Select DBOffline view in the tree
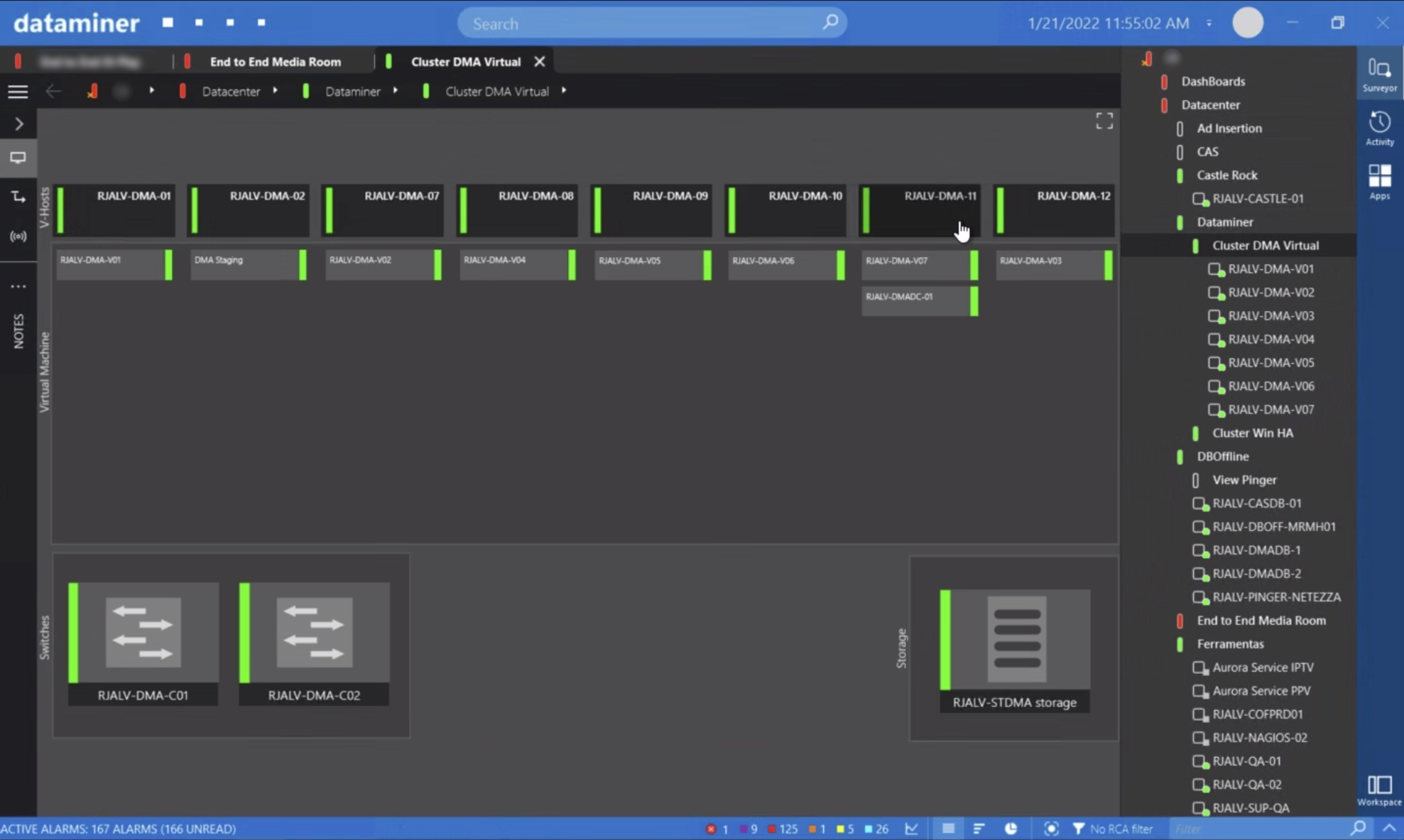 click(1222, 457)
